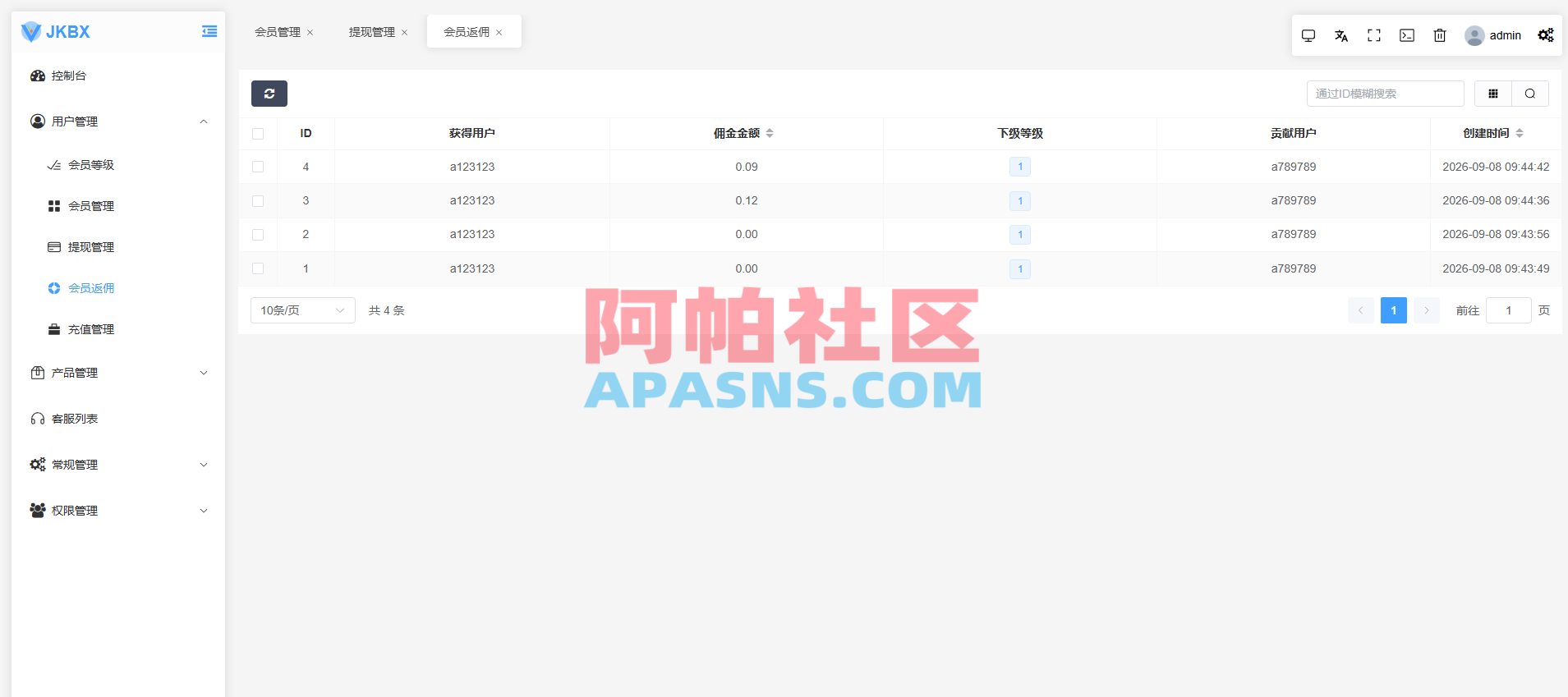Switch to the 会员管理 tab

click(278, 32)
